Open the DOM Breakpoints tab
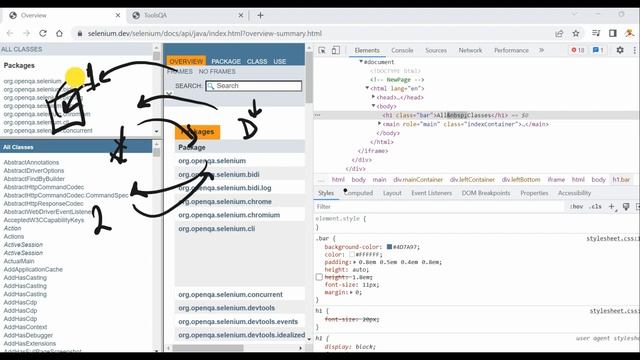640x360 pixels. click(x=486, y=193)
